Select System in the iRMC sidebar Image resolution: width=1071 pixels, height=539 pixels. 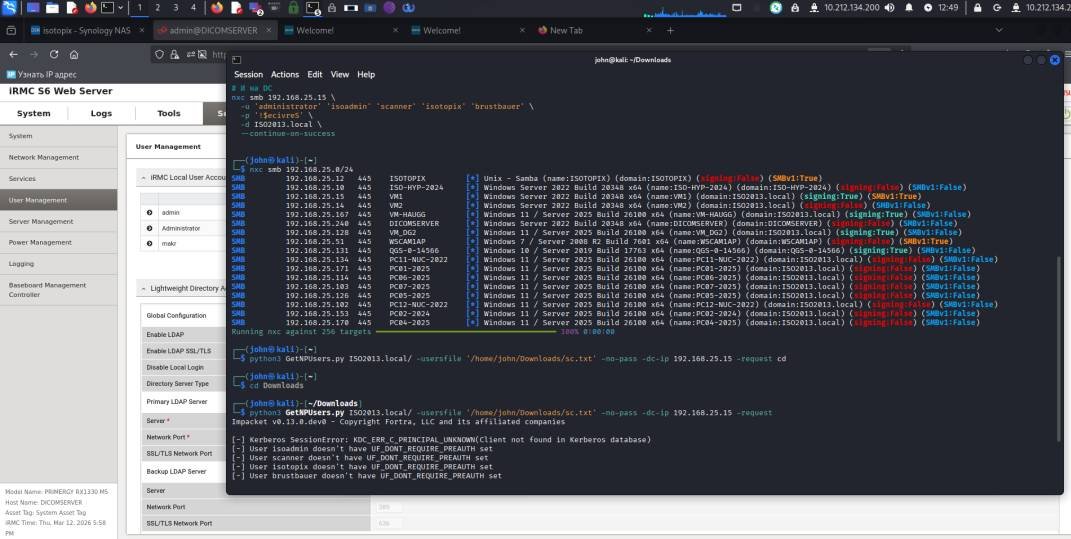58,136
